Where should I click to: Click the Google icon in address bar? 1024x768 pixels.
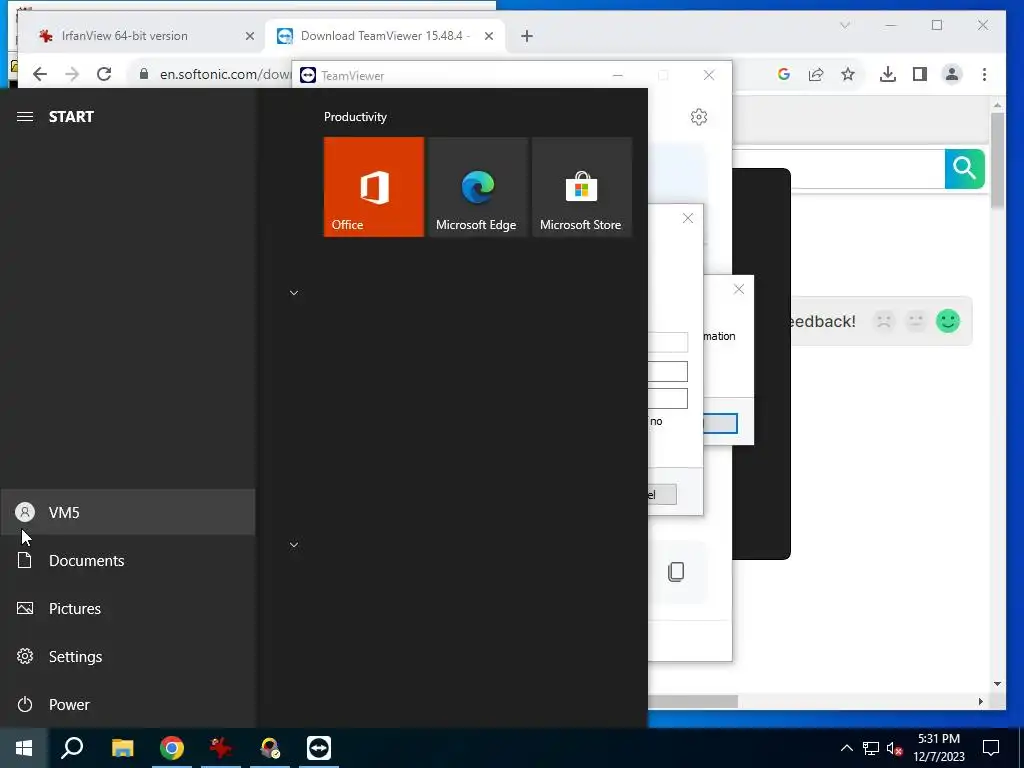point(784,74)
